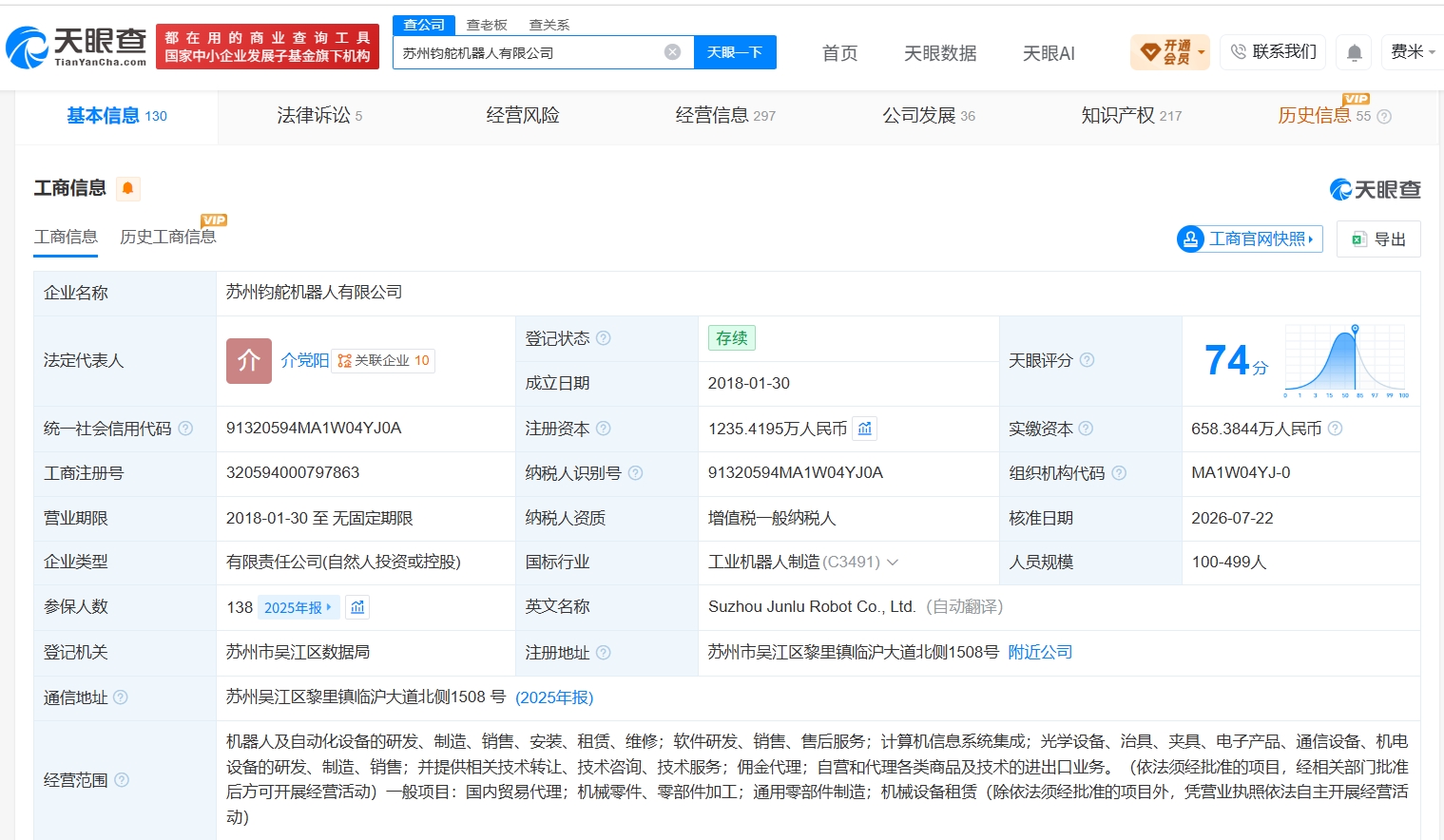
Task: Click the help icon next to 组织机构代码
Action: pos(1119,473)
